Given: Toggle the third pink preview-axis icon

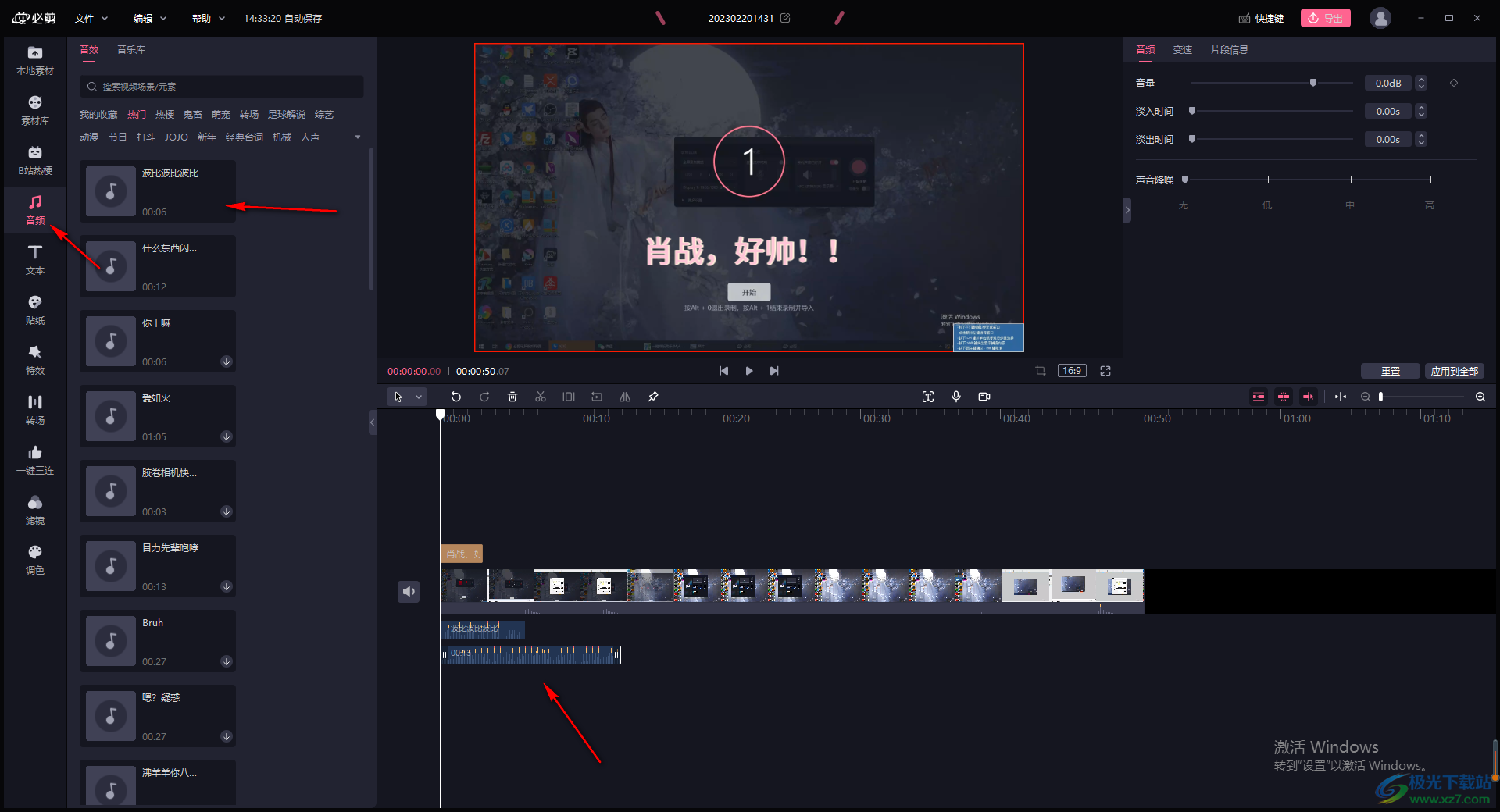Looking at the screenshot, I should (x=1309, y=397).
